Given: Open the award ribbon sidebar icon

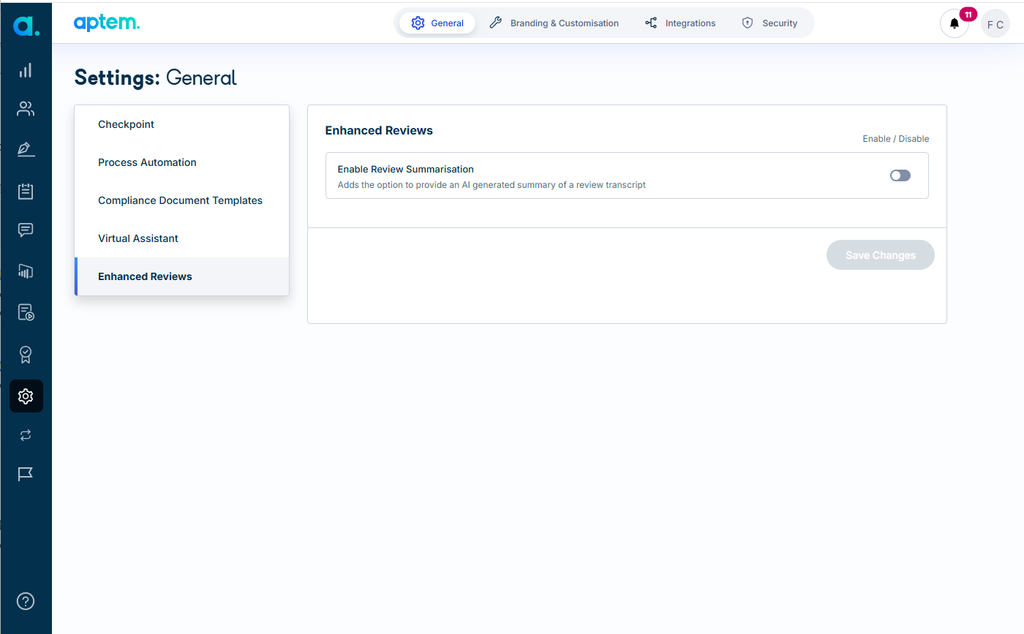Looking at the screenshot, I should [x=25, y=355].
